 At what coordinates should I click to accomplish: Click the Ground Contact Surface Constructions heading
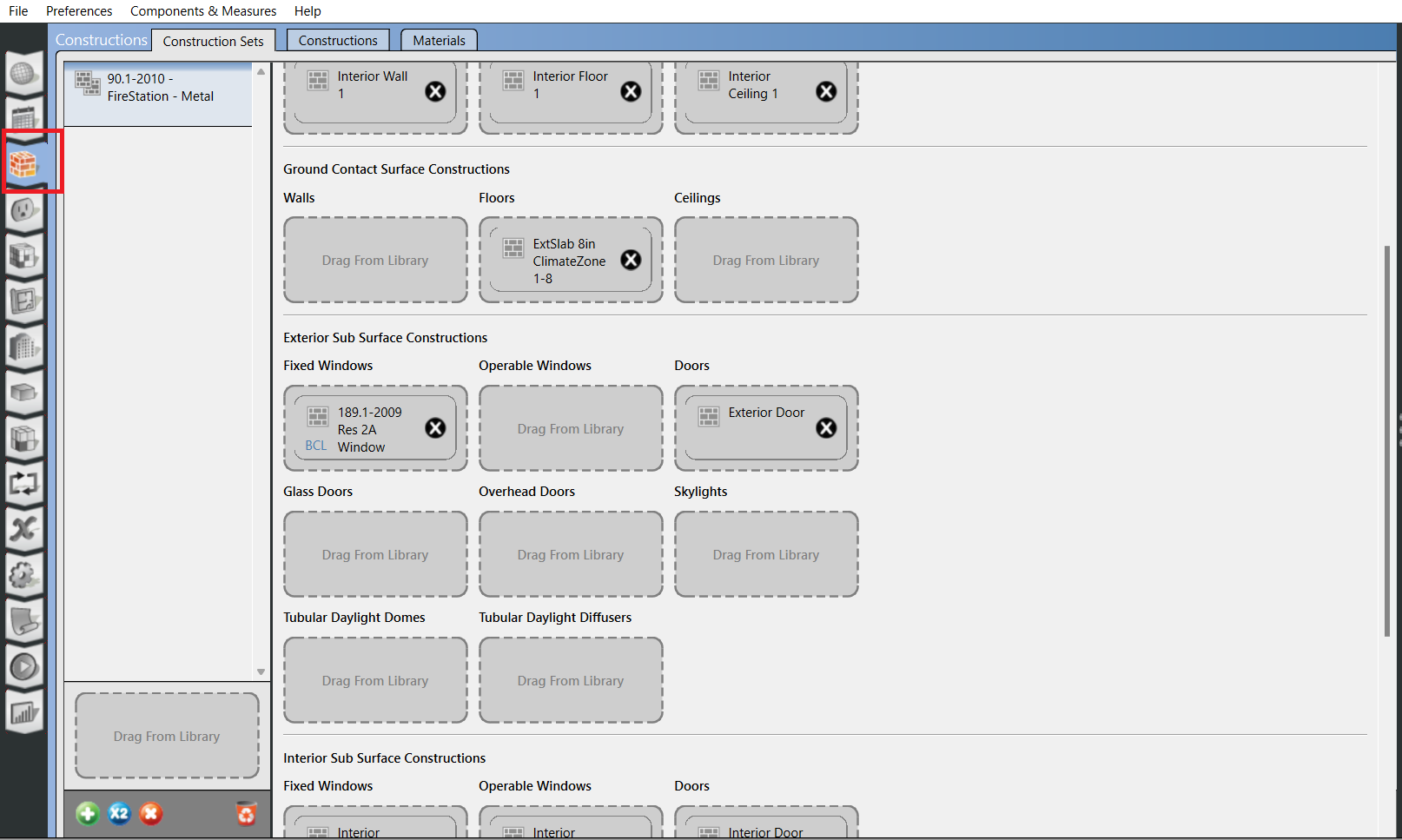396,169
